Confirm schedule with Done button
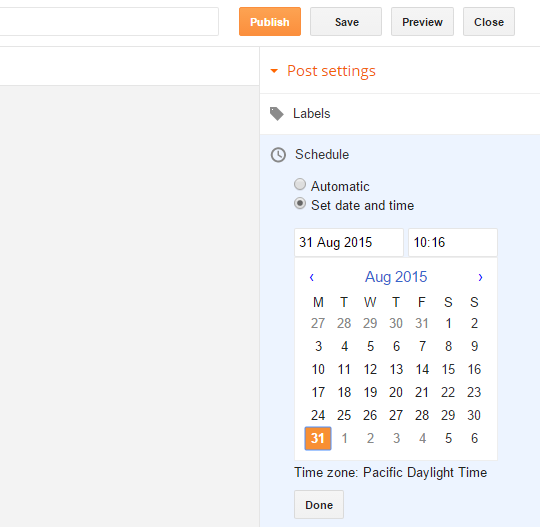 point(319,505)
